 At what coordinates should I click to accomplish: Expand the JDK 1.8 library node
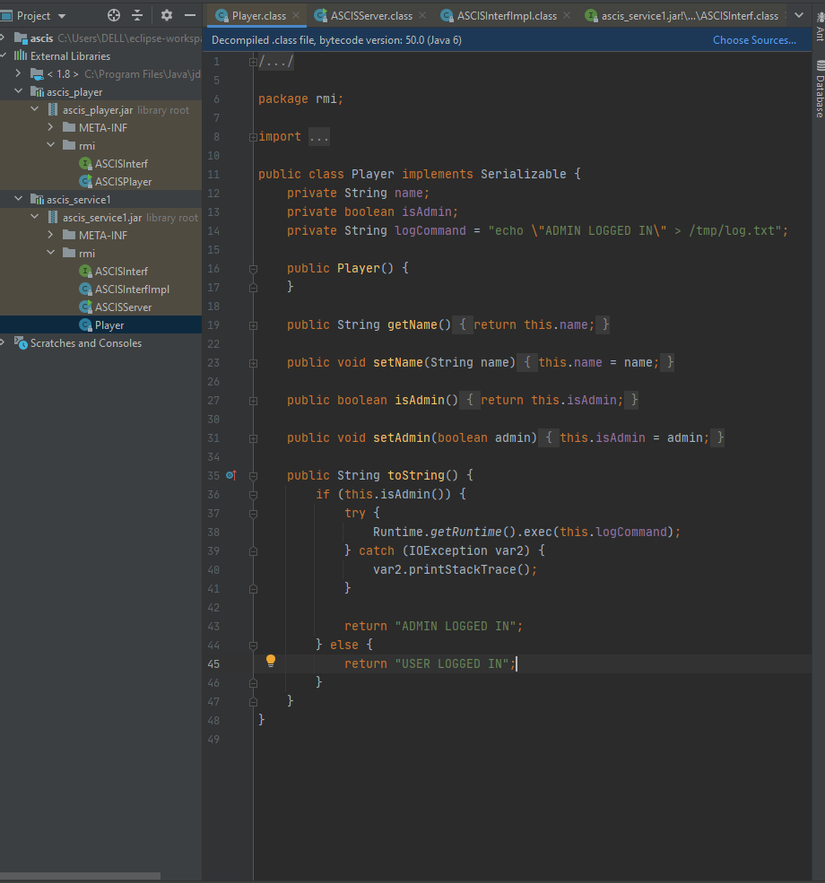click(x=19, y=74)
